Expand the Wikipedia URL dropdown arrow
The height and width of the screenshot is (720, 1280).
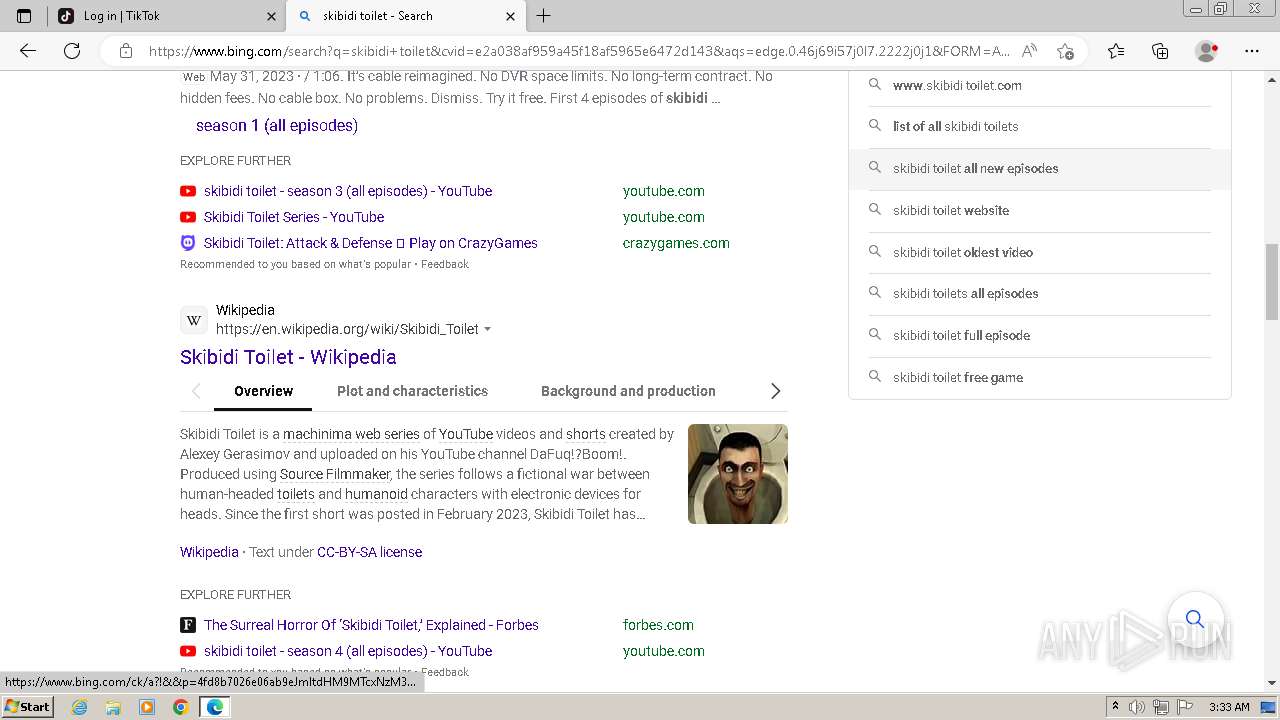pos(488,329)
